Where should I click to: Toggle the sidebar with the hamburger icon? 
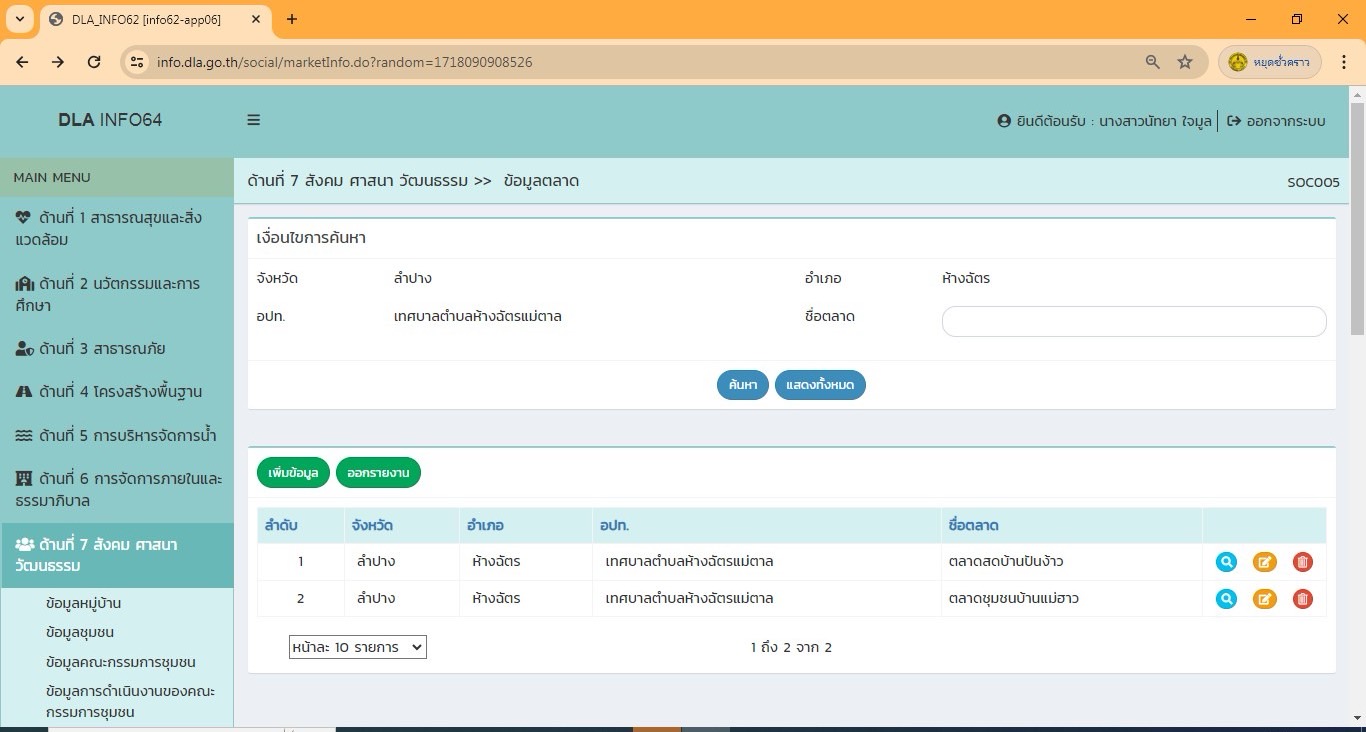pos(254,120)
